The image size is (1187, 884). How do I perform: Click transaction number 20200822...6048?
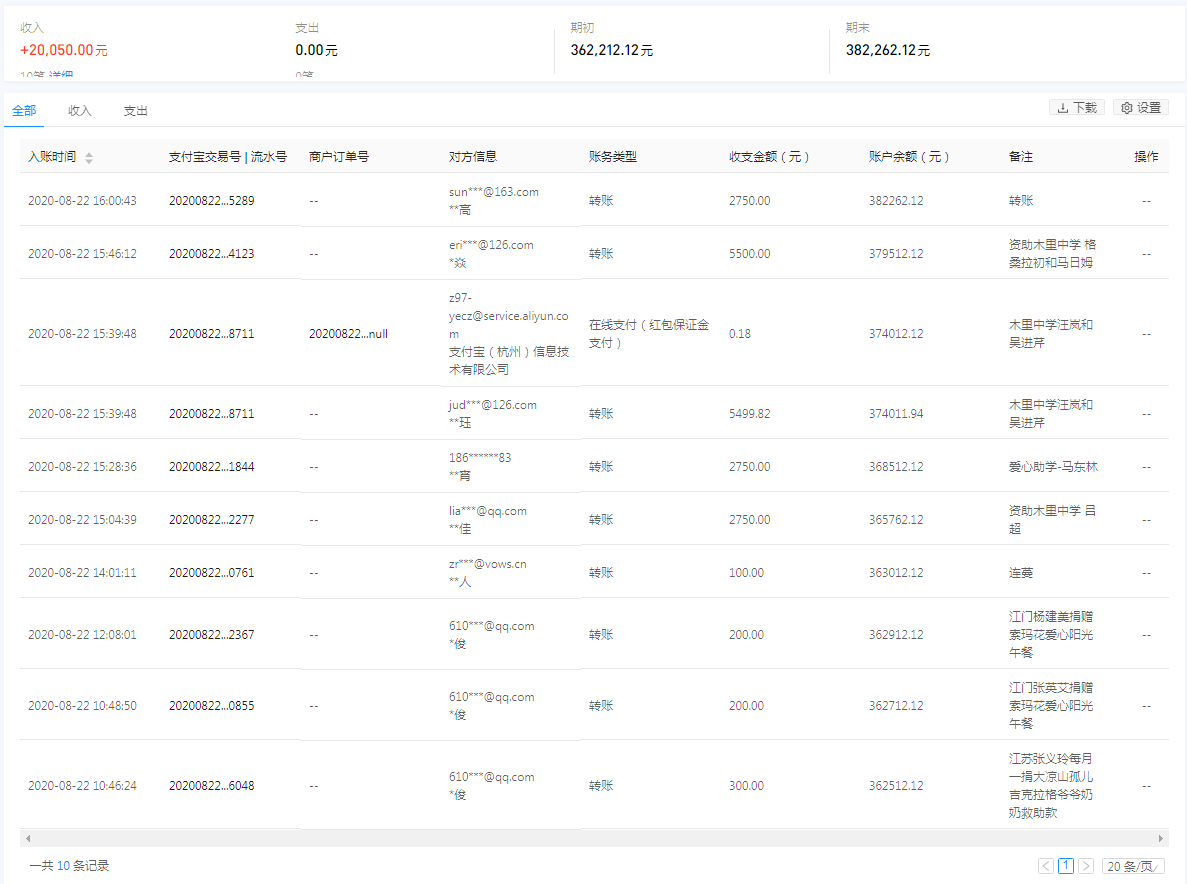(211, 786)
